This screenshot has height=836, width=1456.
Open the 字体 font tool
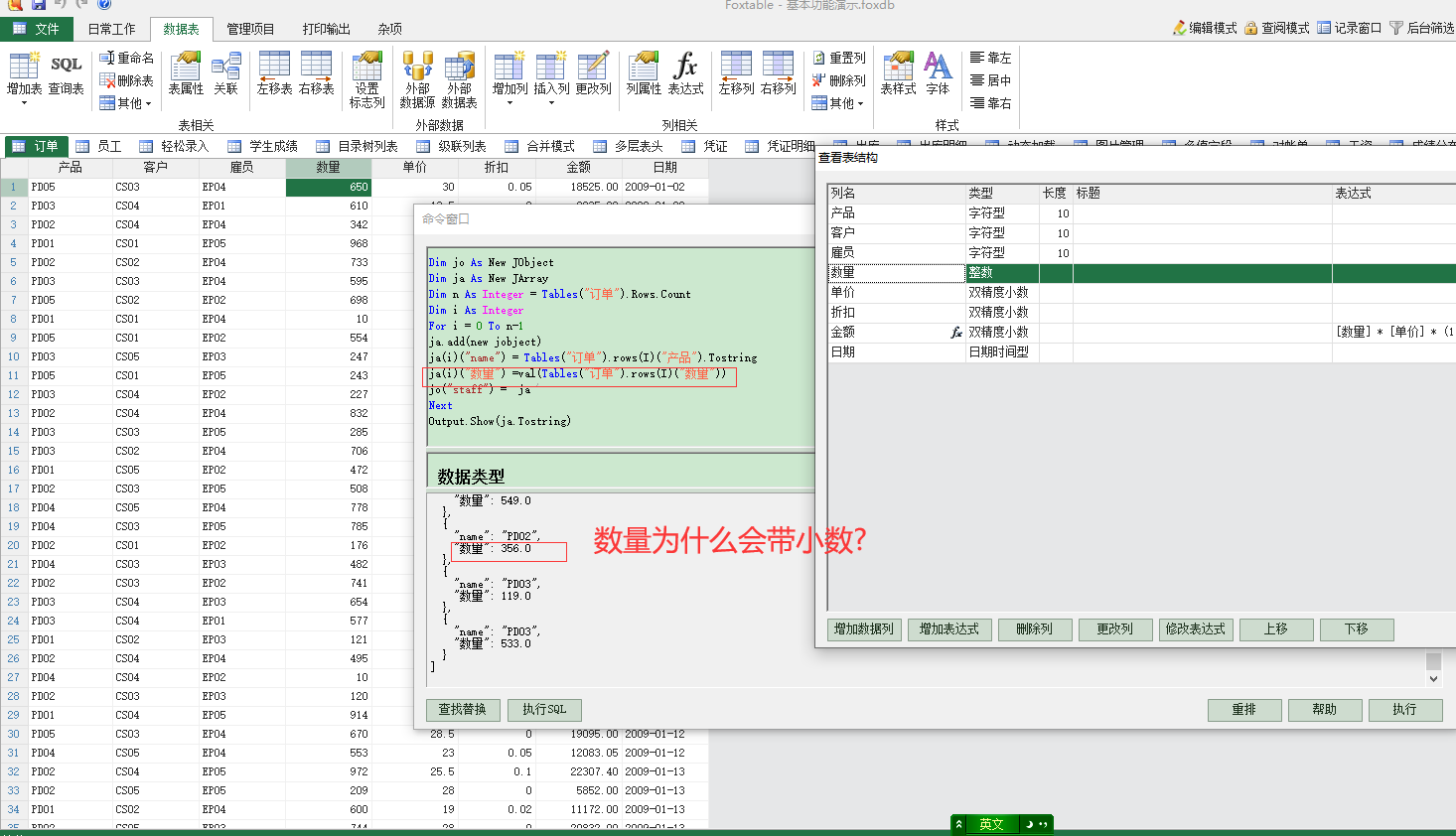pos(938,73)
